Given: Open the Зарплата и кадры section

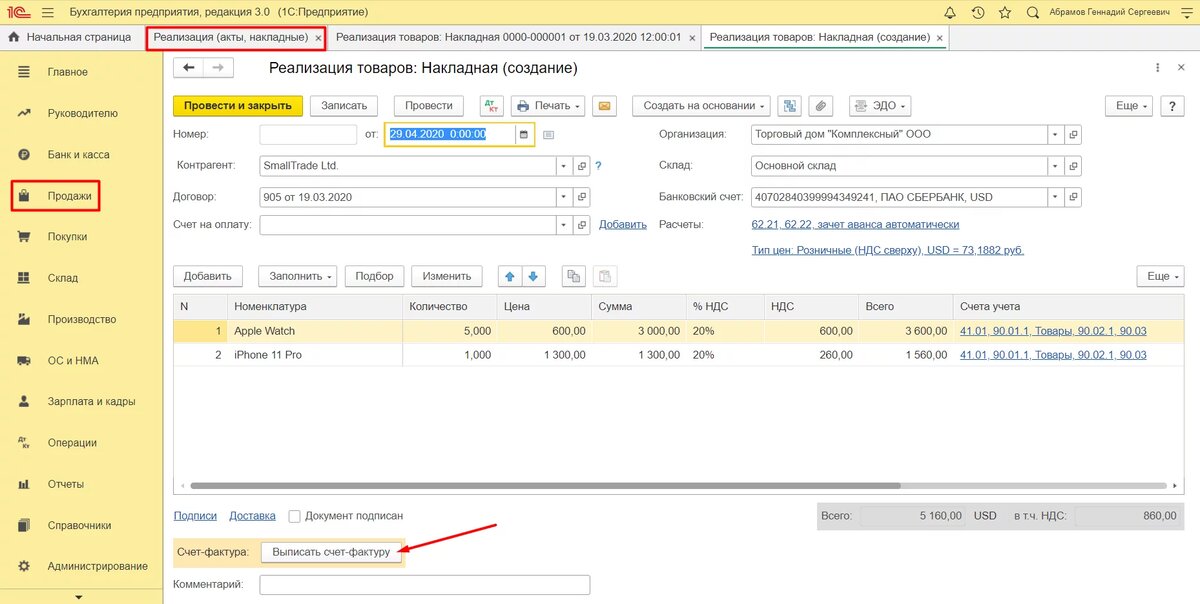Looking at the screenshot, I should pyautogui.click(x=91, y=401).
